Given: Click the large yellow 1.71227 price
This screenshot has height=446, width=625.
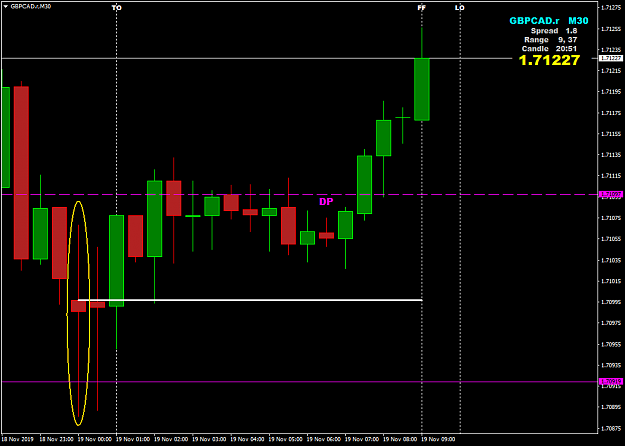Looking at the screenshot, I should point(549,60).
